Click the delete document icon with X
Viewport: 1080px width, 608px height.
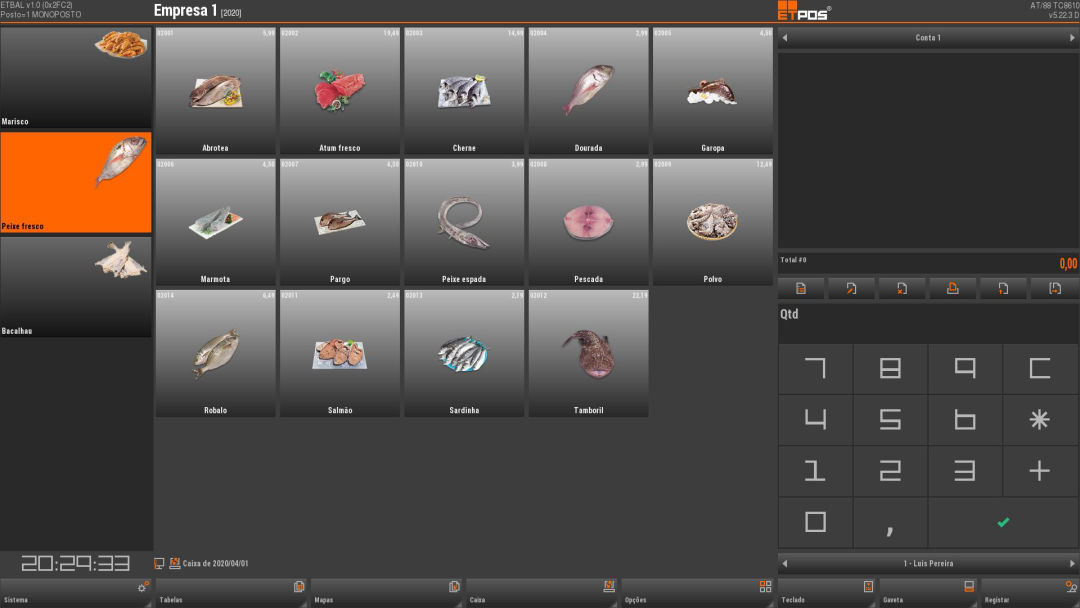point(902,289)
